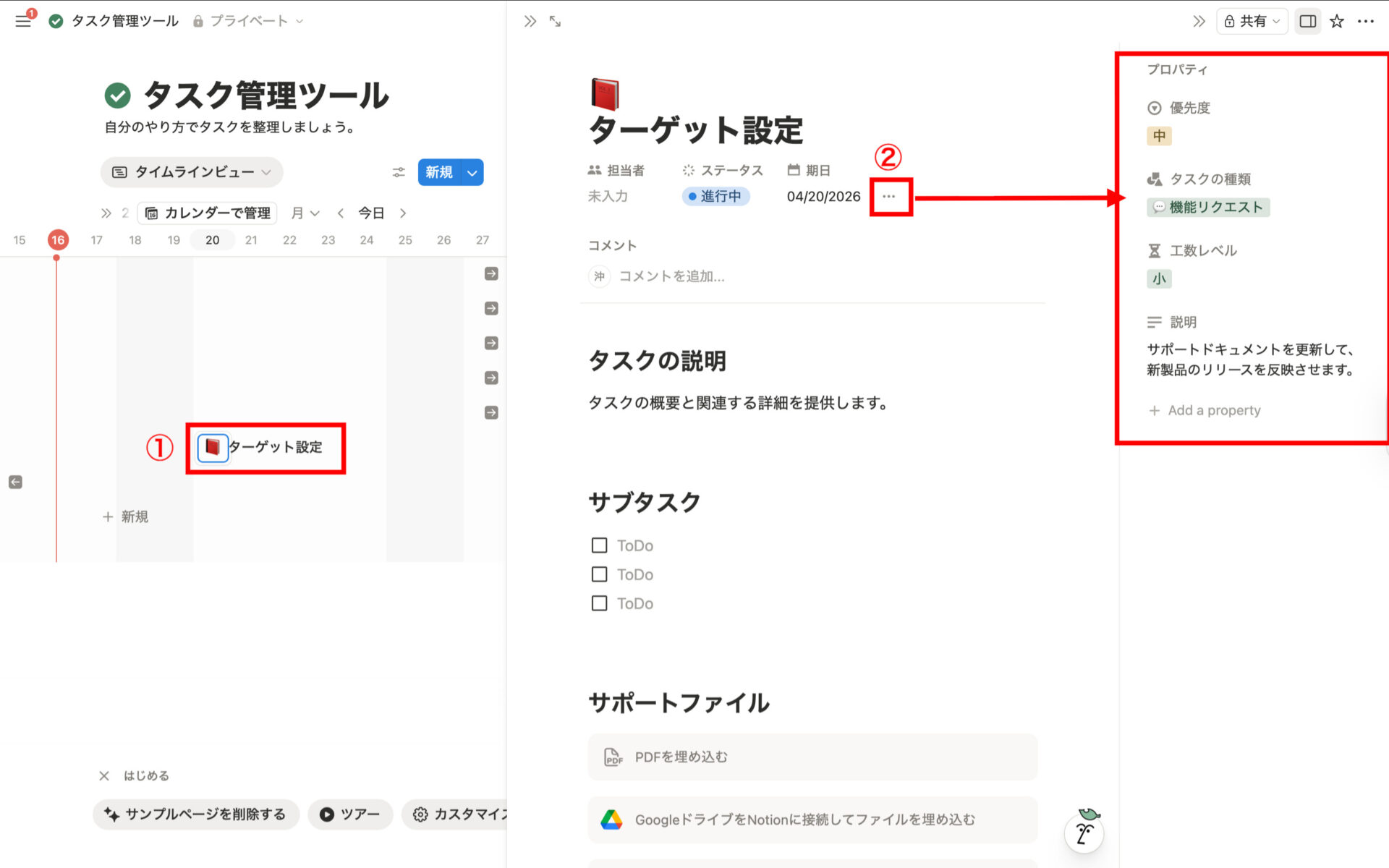Dismiss the はじめる panel with X
This screenshot has height=868, width=1389.
104,775
